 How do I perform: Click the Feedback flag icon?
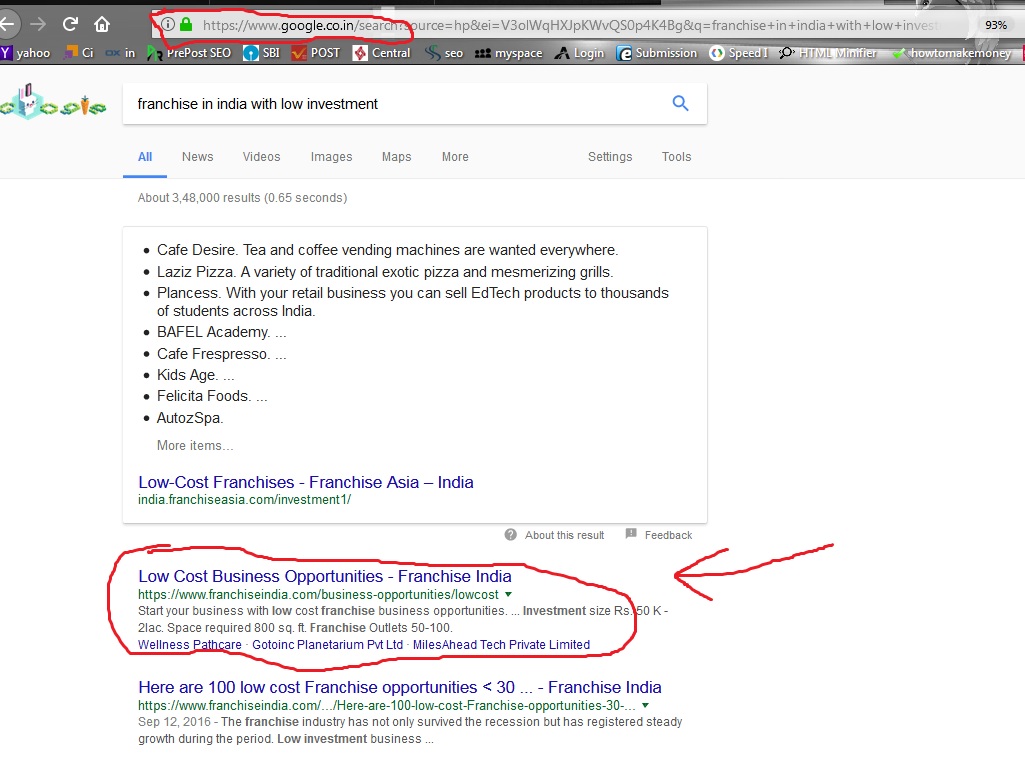(x=631, y=534)
